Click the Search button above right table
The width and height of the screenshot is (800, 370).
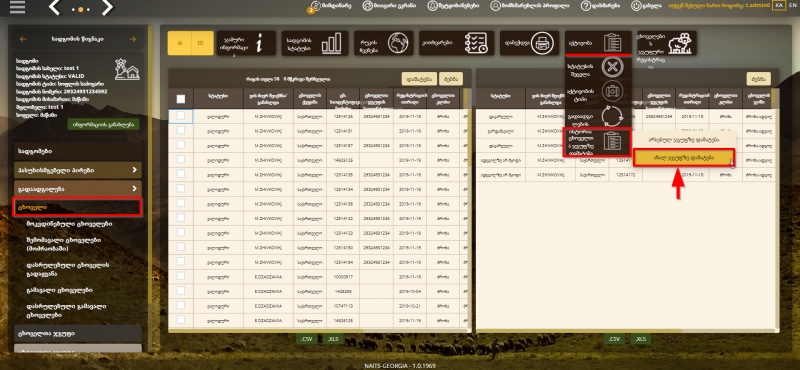point(759,79)
